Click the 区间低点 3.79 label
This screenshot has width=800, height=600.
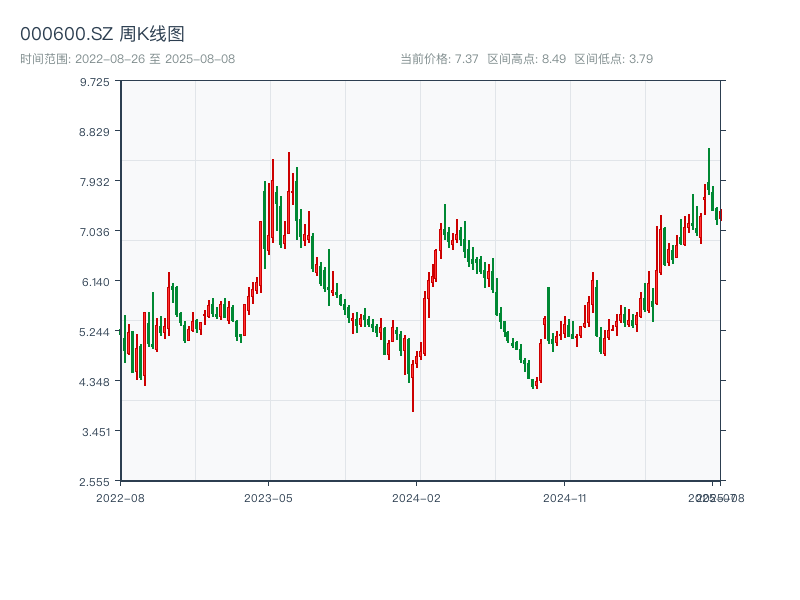613,59
